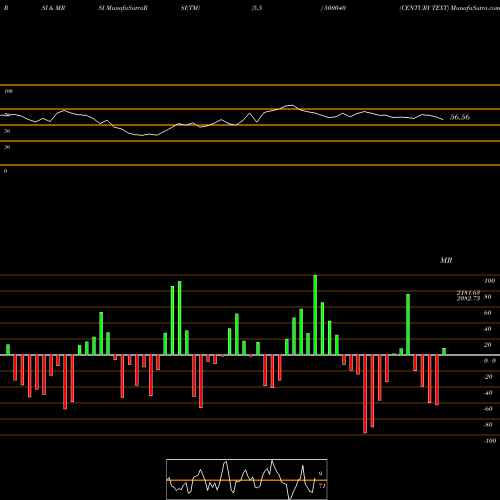500x500 pixels.
Task: Click the tallest green MR histogram bar
Action: point(315,315)
